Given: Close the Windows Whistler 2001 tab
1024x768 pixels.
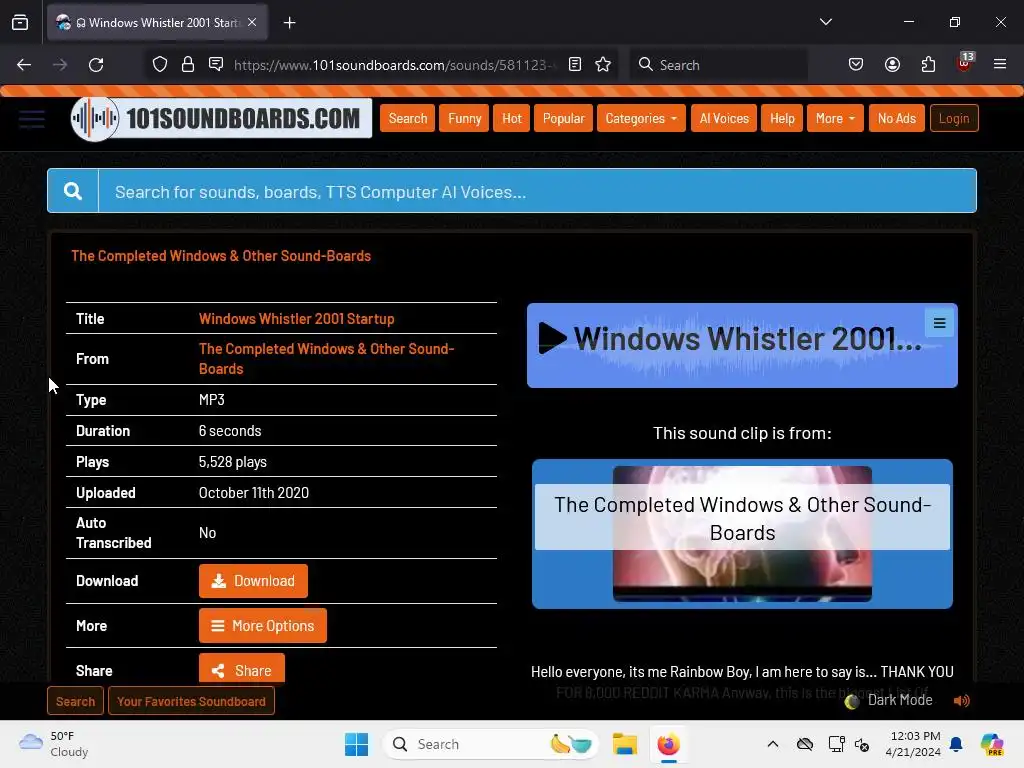Looking at the screenshot, I should tap(252, 22).
